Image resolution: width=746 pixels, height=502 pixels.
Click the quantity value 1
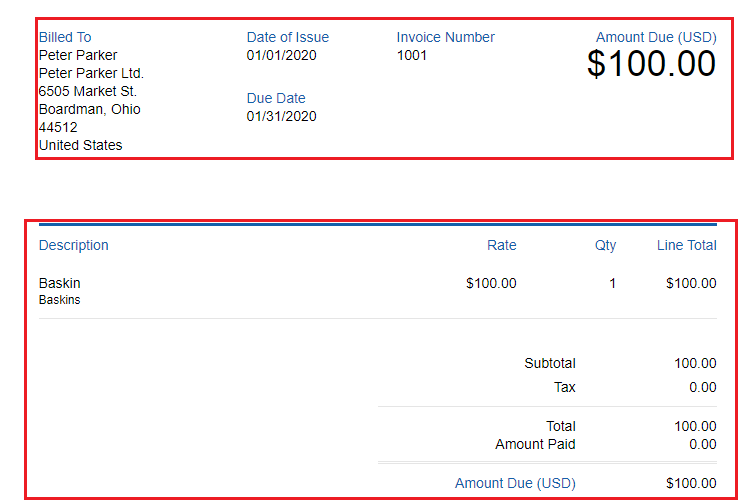(x=613, y=283)
